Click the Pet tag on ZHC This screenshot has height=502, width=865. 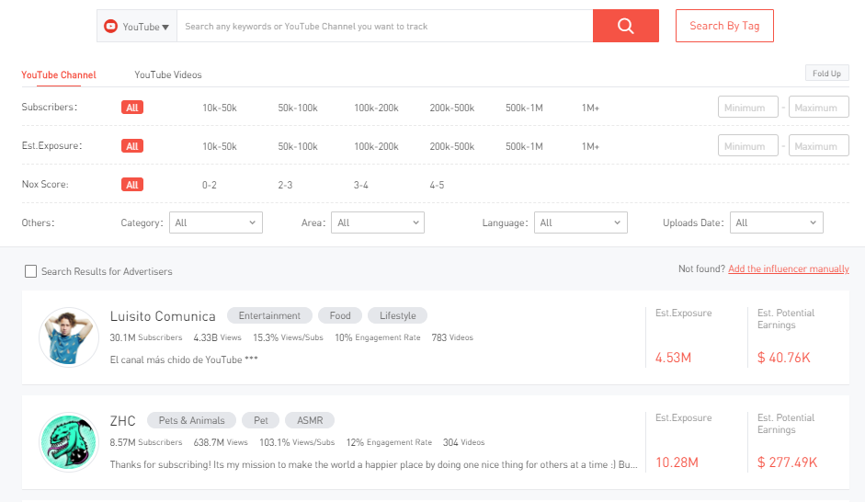click(260, 420)
